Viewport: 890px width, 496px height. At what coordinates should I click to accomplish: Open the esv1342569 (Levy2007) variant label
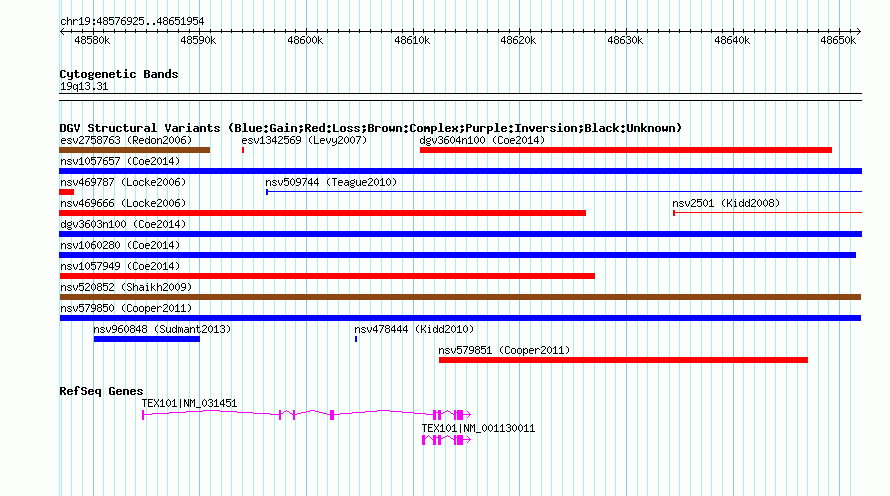point(304,140)
